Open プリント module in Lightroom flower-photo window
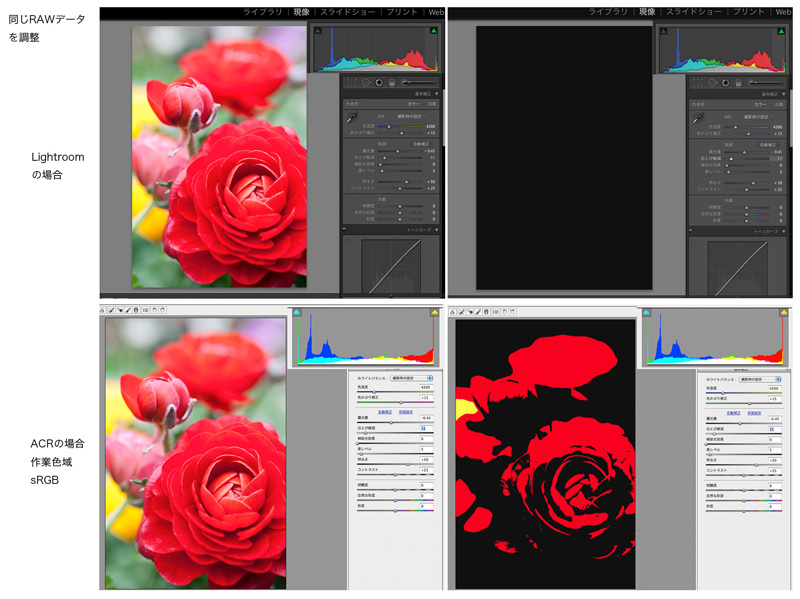This screenshot has width=800, height=599. pos(402,12)
